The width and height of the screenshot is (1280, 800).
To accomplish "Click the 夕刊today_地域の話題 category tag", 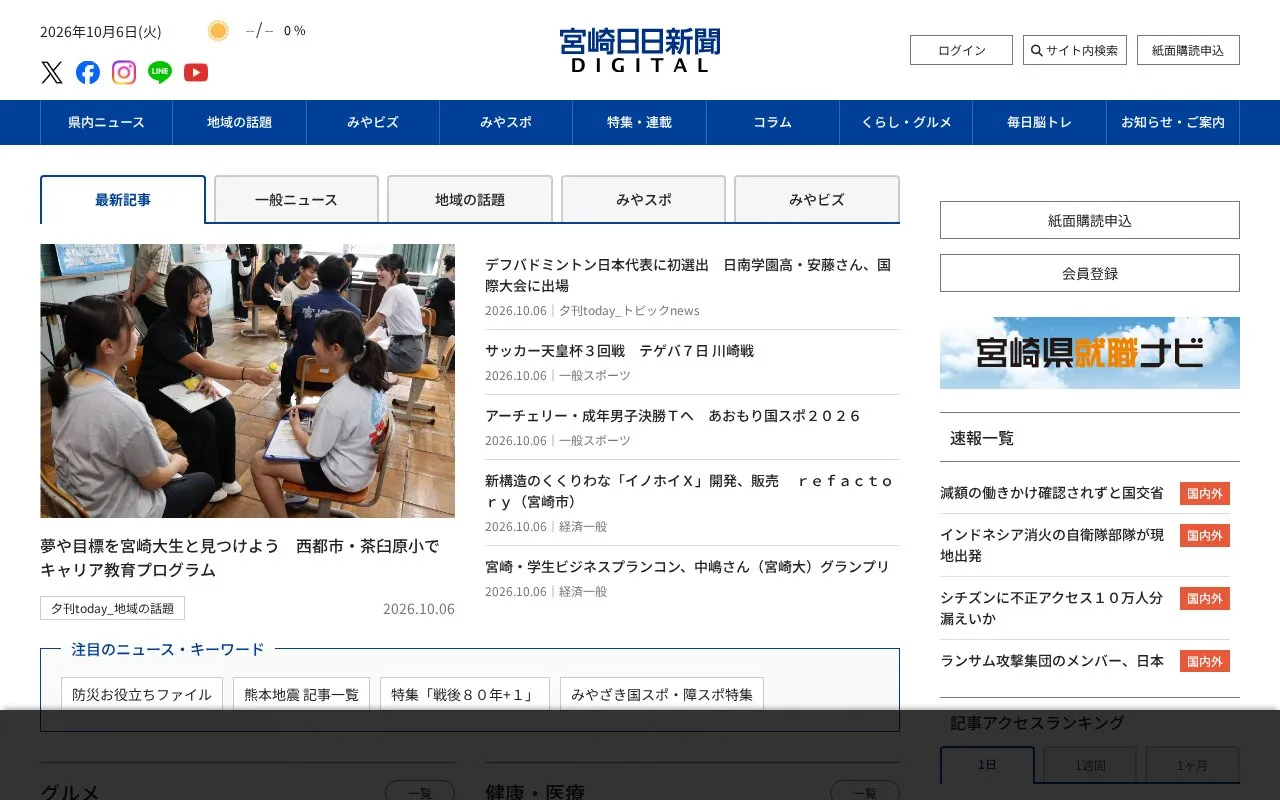I will (112, 608).
